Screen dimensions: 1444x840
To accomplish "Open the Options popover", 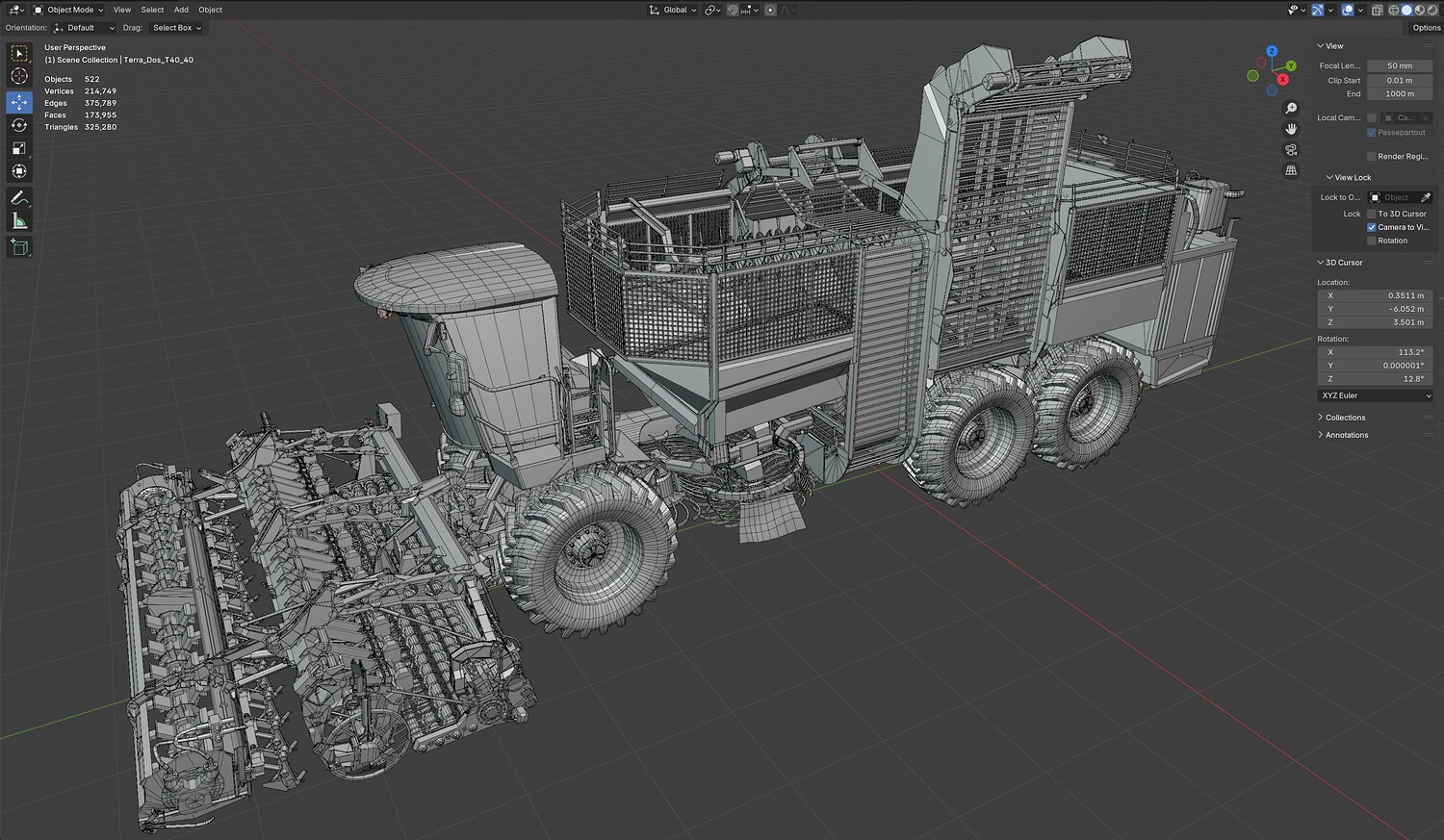I will pos(1426,28).
